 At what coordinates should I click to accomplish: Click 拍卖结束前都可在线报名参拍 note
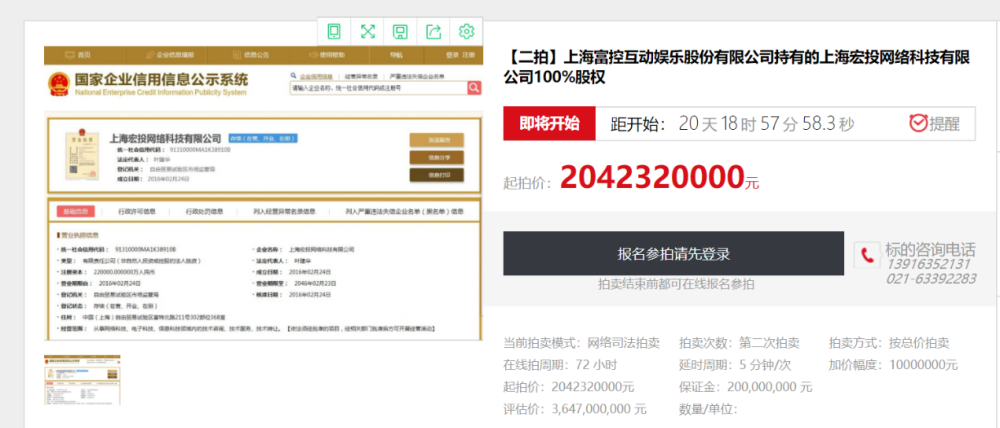[x=675, y=284]
